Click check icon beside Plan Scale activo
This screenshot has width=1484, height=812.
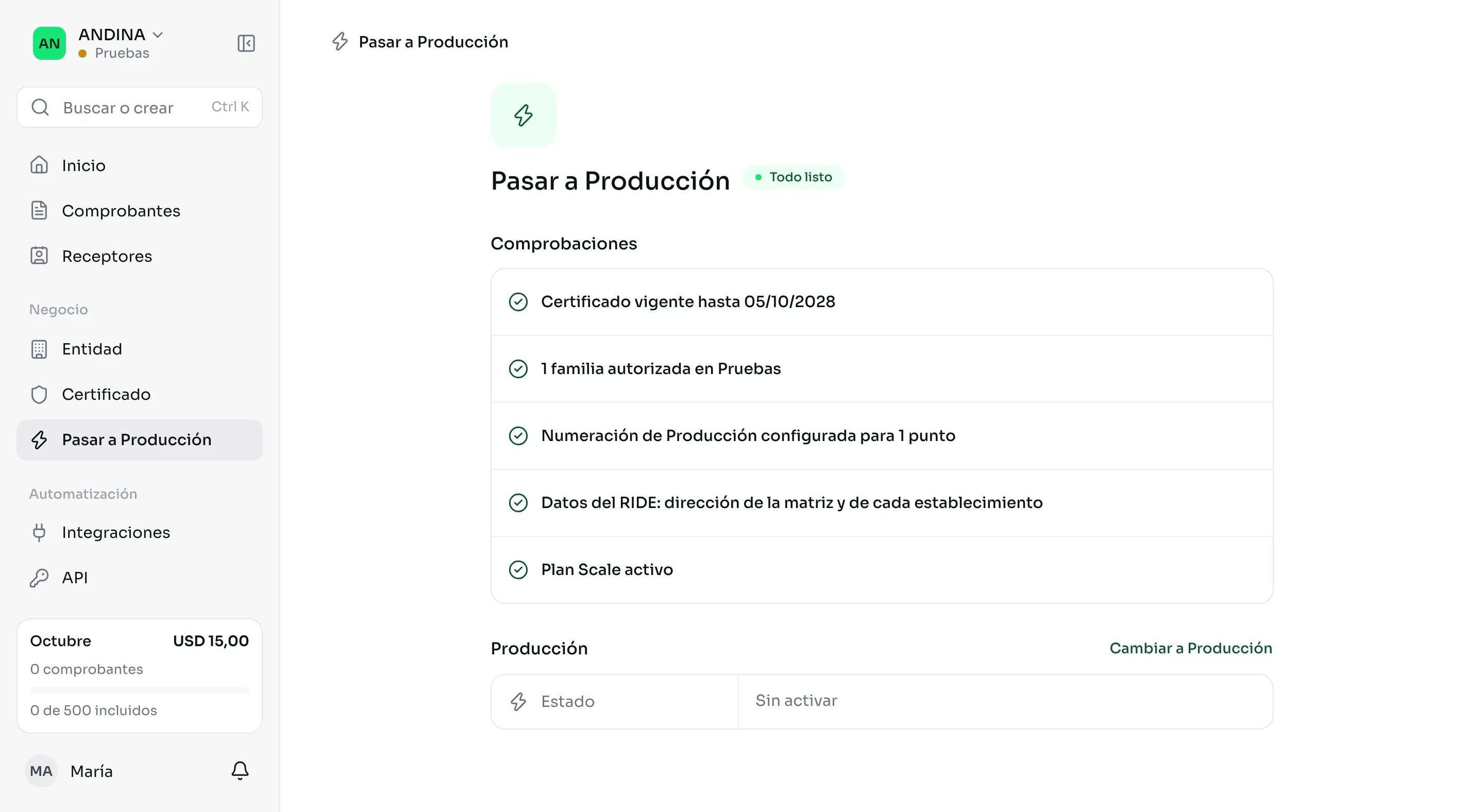point(518,569)
